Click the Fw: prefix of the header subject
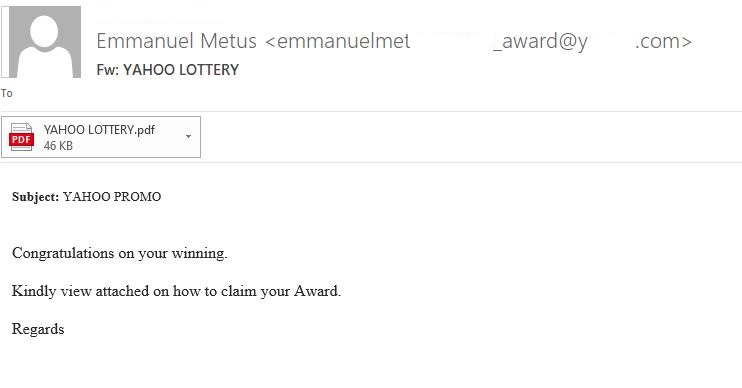 (x=108, y=70)
